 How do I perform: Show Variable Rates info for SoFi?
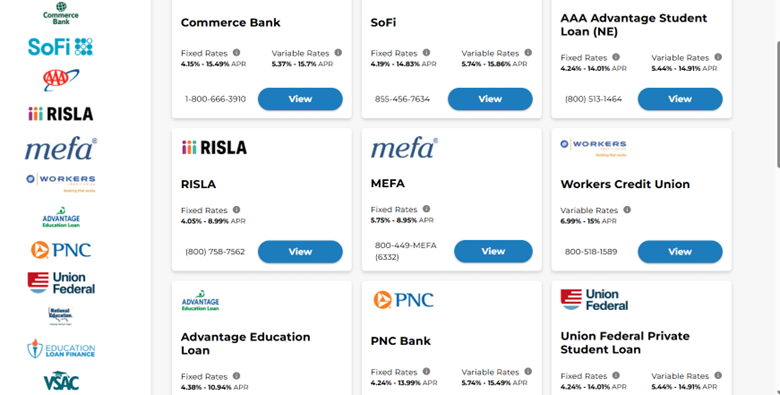point(528,53)
